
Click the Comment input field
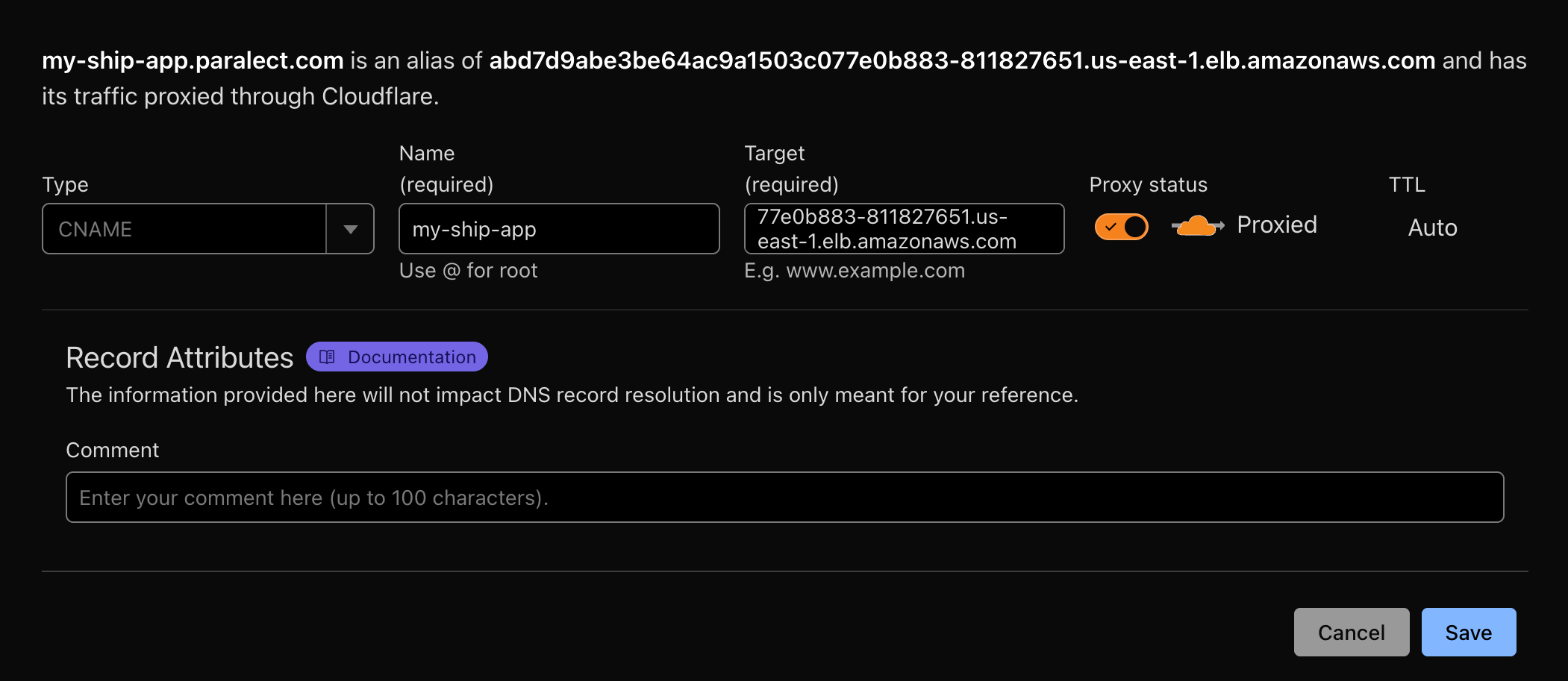click(785, 497)
